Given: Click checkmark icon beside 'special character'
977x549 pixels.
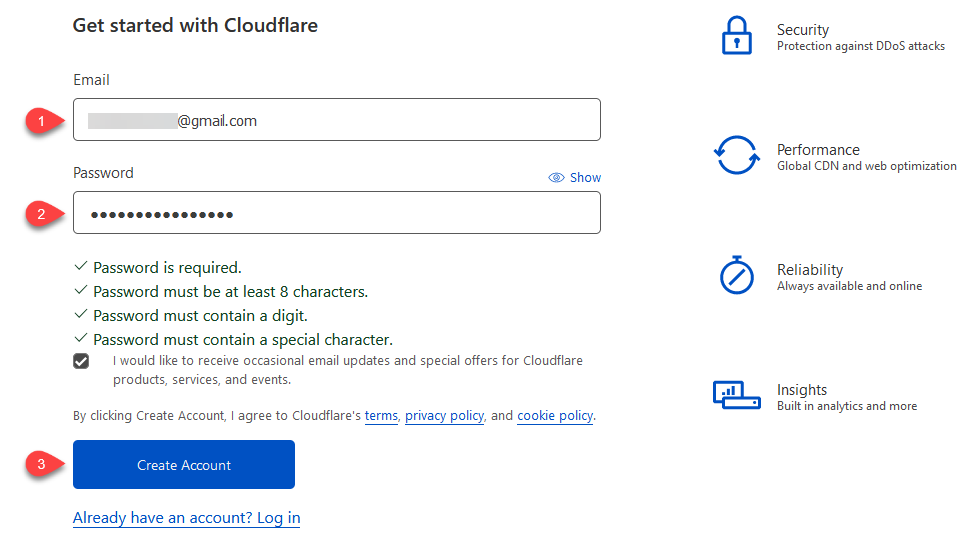Looking at the screenshot, I should (x=80, y=338).
